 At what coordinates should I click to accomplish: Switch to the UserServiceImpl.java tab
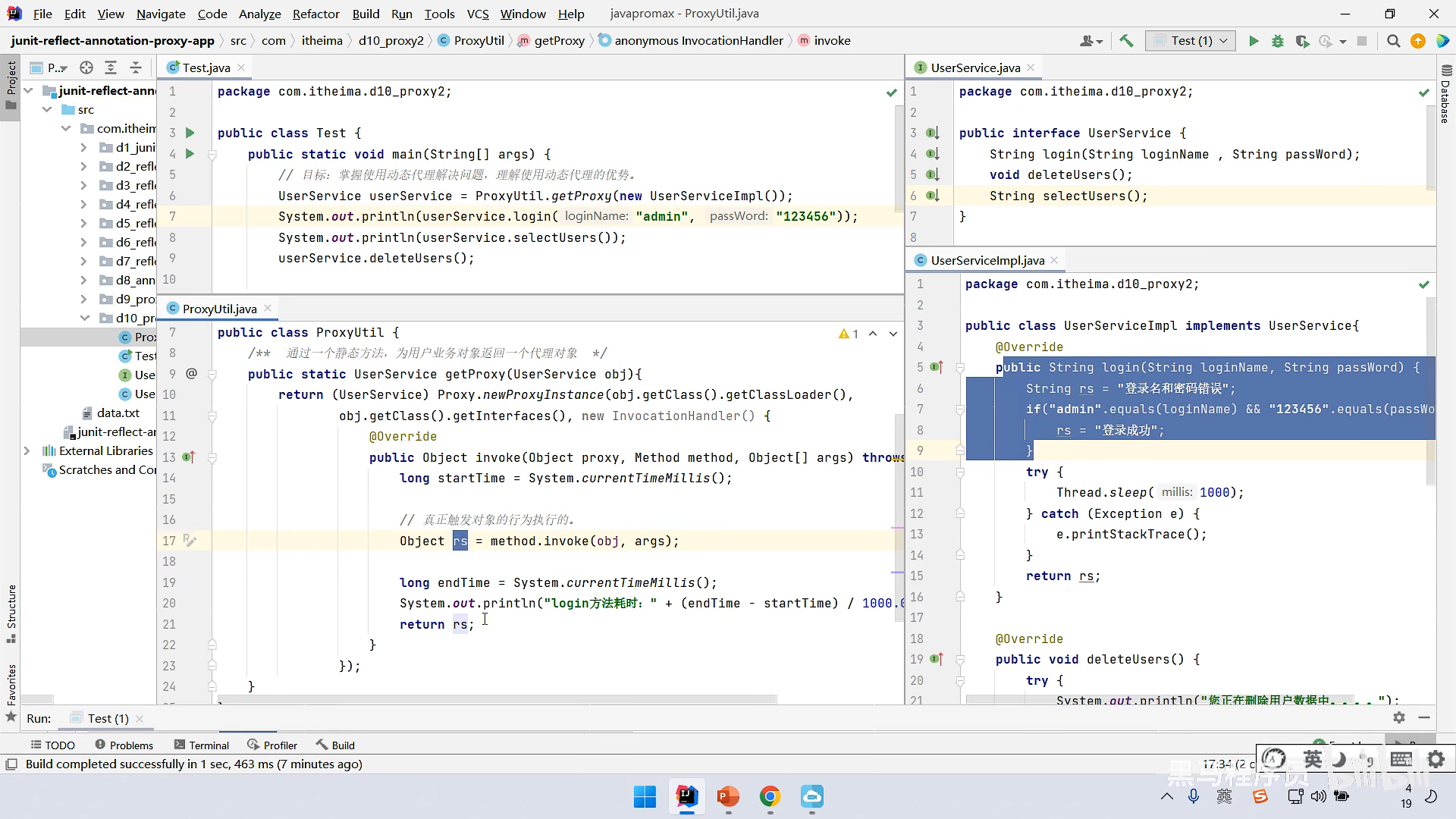(987, 260)
